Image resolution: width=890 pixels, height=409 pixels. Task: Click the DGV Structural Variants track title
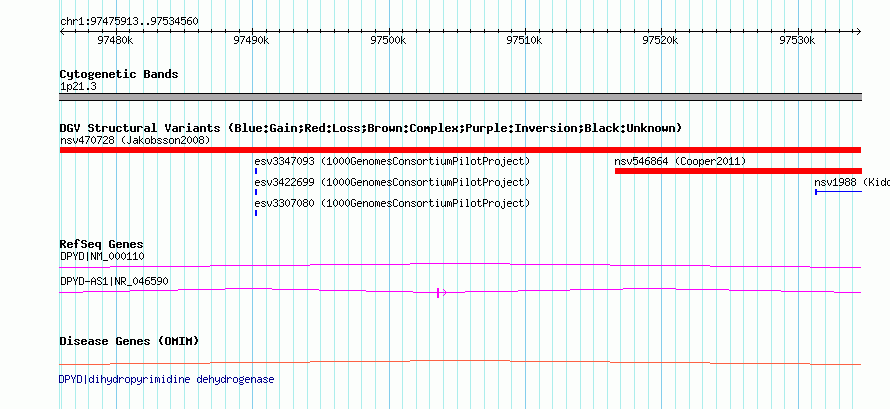(x=371, y=128)
